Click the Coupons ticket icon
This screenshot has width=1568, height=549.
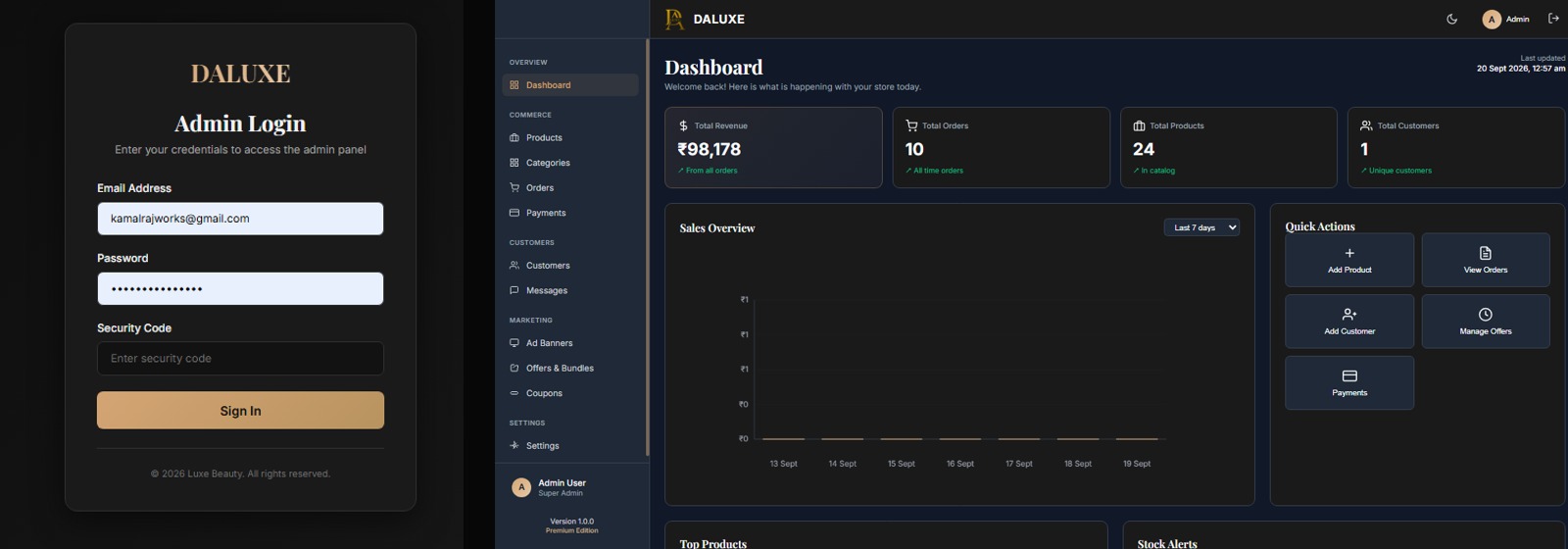click(x=514, y=393)
